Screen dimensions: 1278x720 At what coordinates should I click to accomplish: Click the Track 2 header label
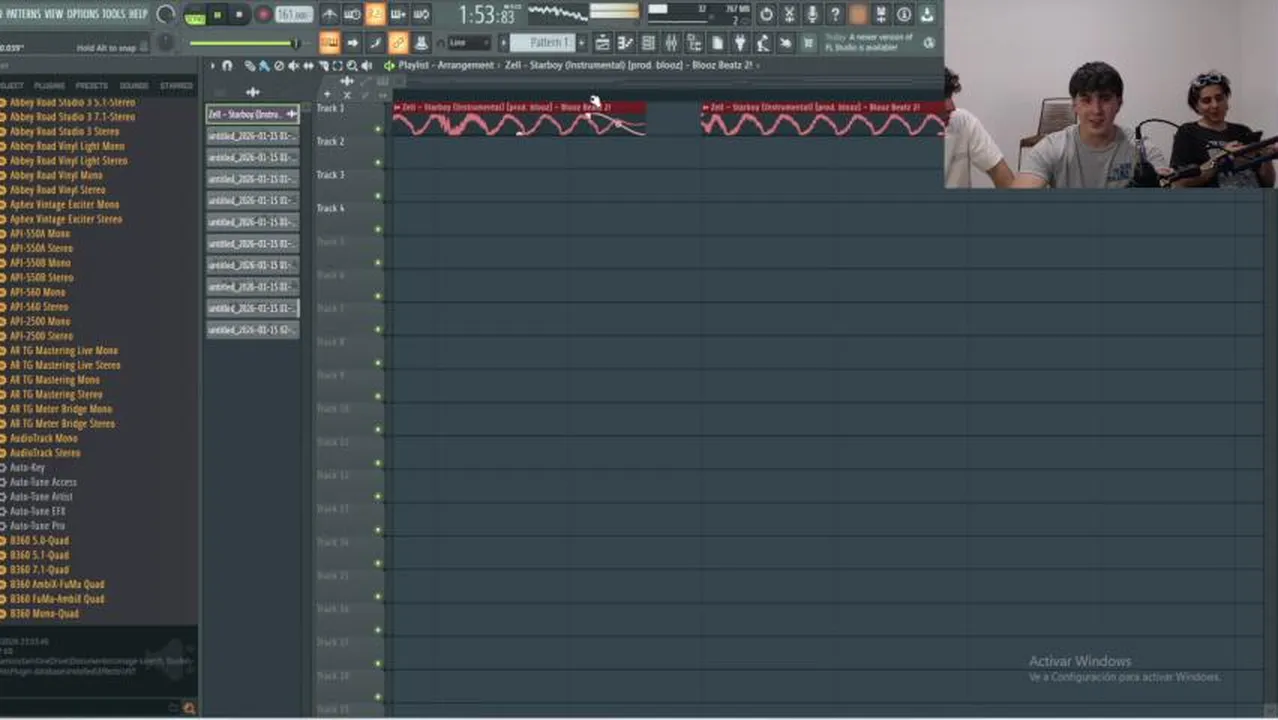[331, 141]
